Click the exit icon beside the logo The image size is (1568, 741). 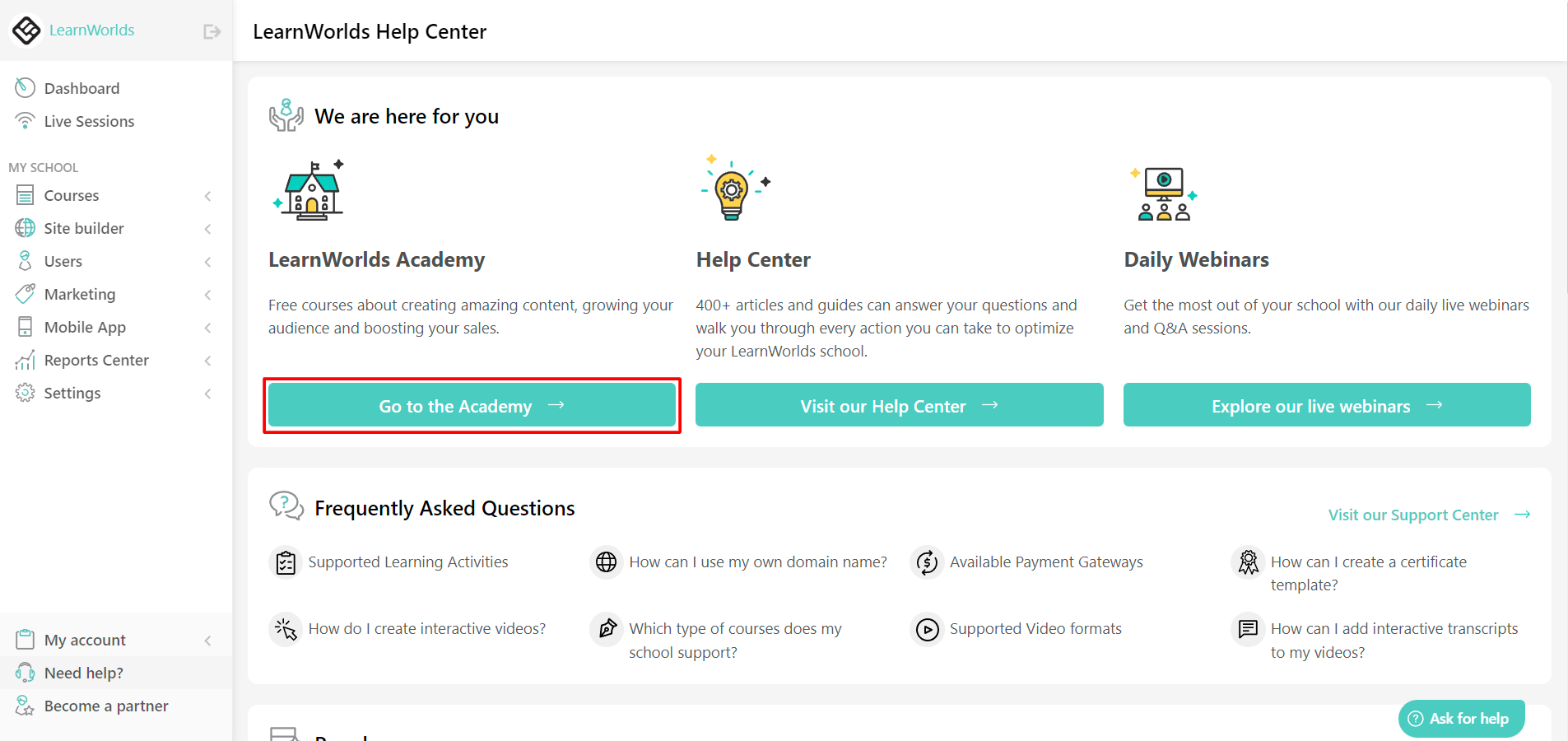pos(212,30)
